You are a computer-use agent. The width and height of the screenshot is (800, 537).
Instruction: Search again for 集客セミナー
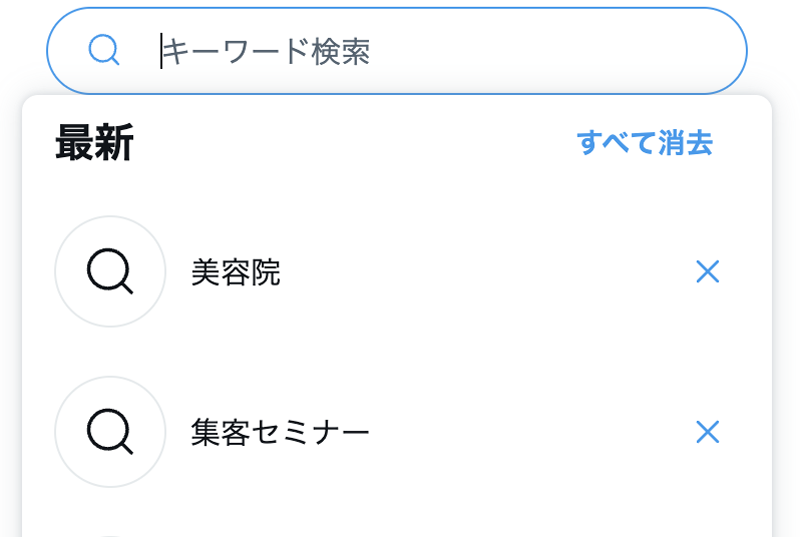280,432
